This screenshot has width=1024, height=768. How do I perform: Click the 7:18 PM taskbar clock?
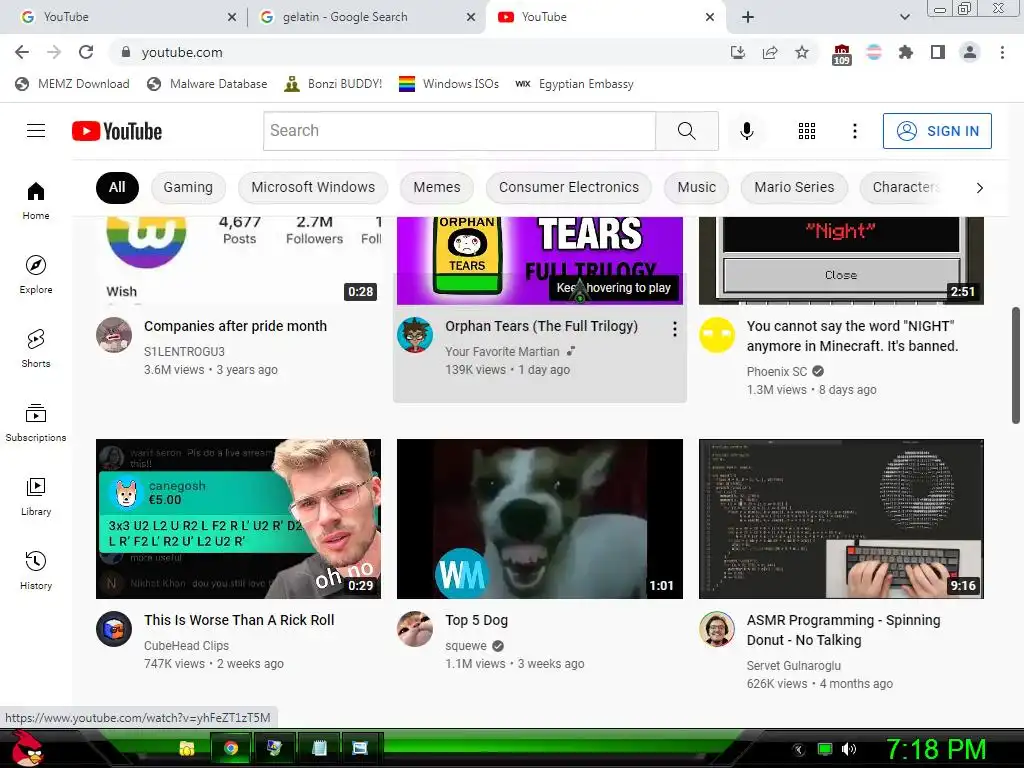[936, 749]
